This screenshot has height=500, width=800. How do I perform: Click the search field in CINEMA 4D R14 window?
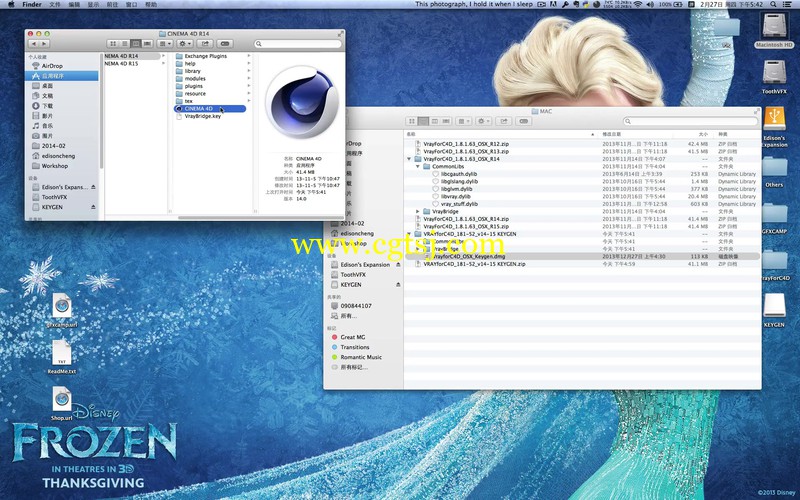297,44
